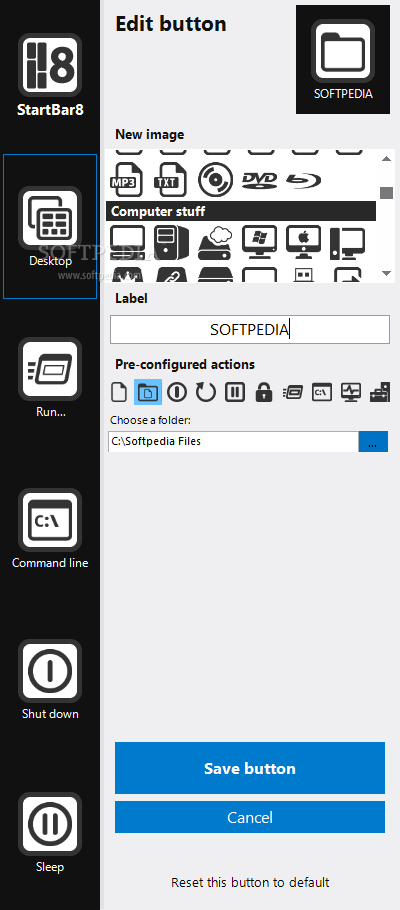Click the Choose a folder path field
The width and height of the screenshot is (400, 910).
[x=233, y=441]
